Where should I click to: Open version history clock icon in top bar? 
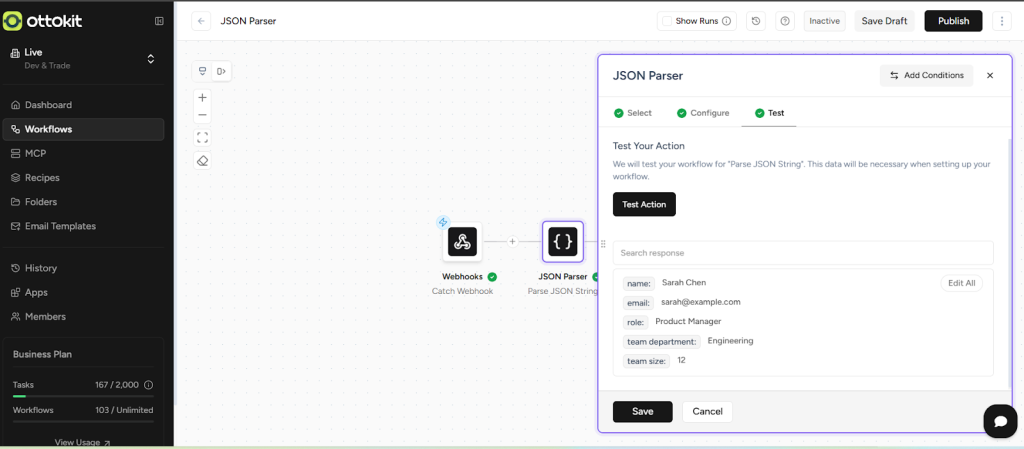pyautogui.click(x=756, y=21)
